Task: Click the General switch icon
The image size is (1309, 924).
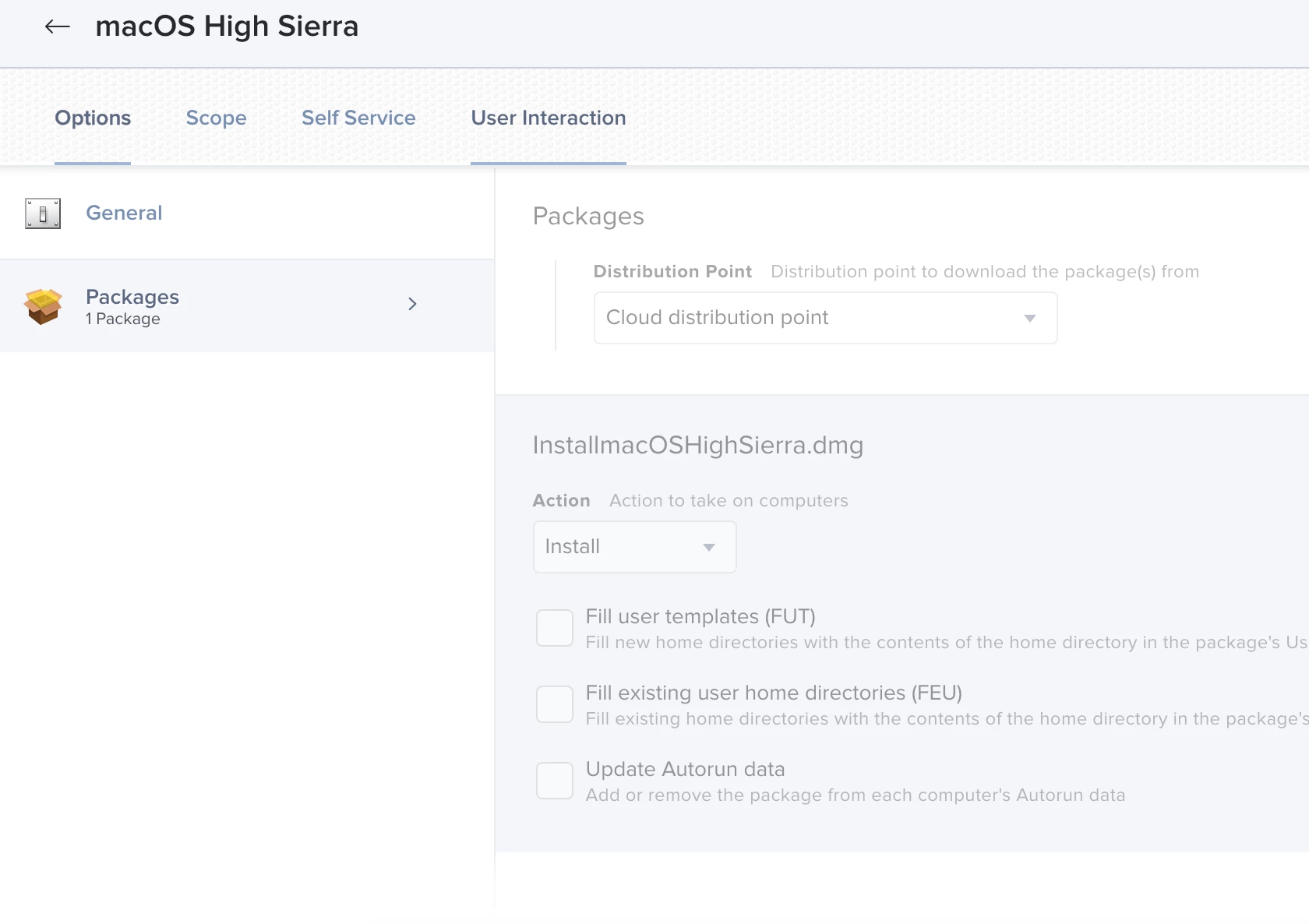Action: (43, 213)
